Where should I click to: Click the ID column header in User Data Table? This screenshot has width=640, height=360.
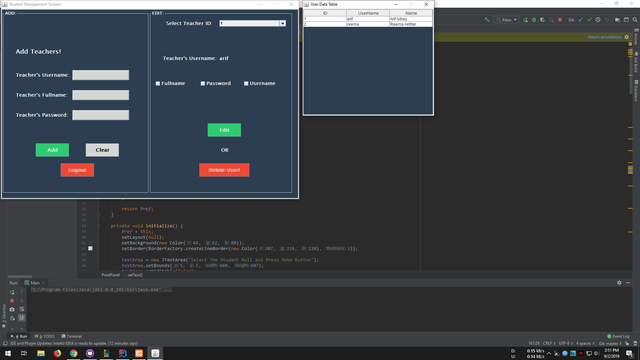click(325, 13)
